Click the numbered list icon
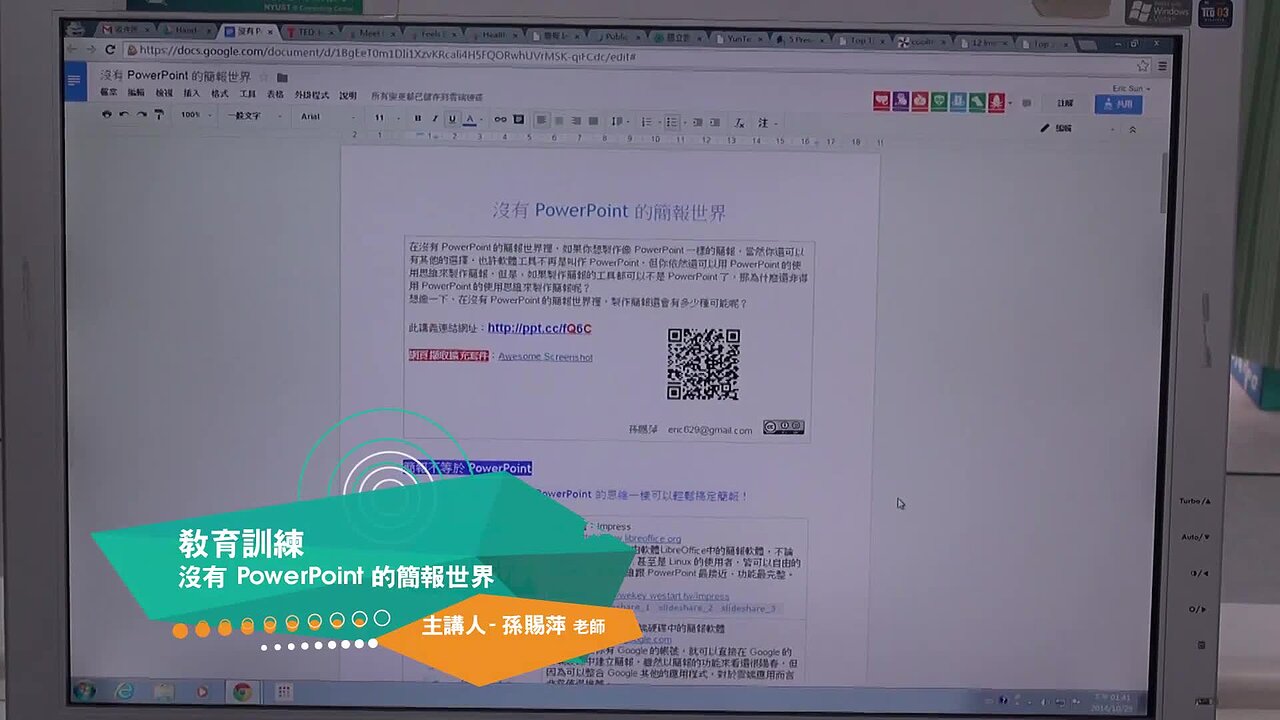Viewport: 1280px width, 720px height. (648, 122)
